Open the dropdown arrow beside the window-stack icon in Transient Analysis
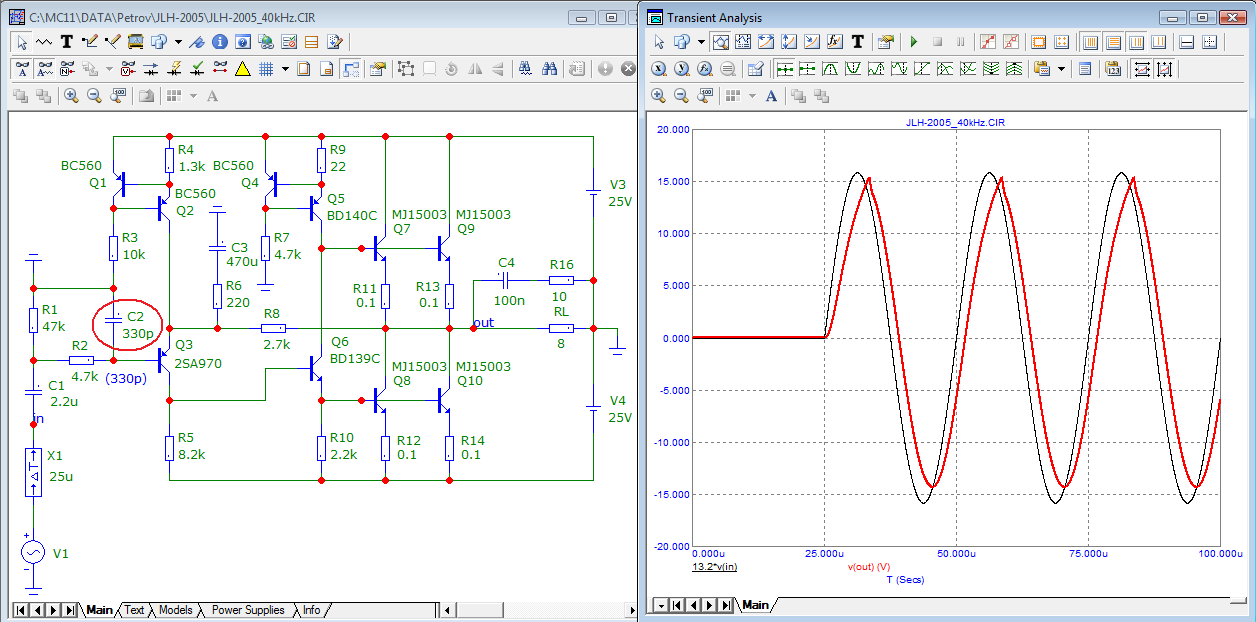The width and height of the screenshot is (1256, 622). click(x=701, y=42)
